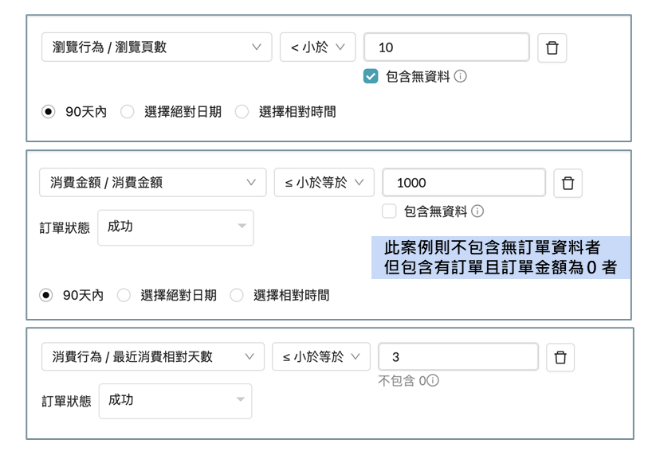Click the value field containing 1000

464,183
